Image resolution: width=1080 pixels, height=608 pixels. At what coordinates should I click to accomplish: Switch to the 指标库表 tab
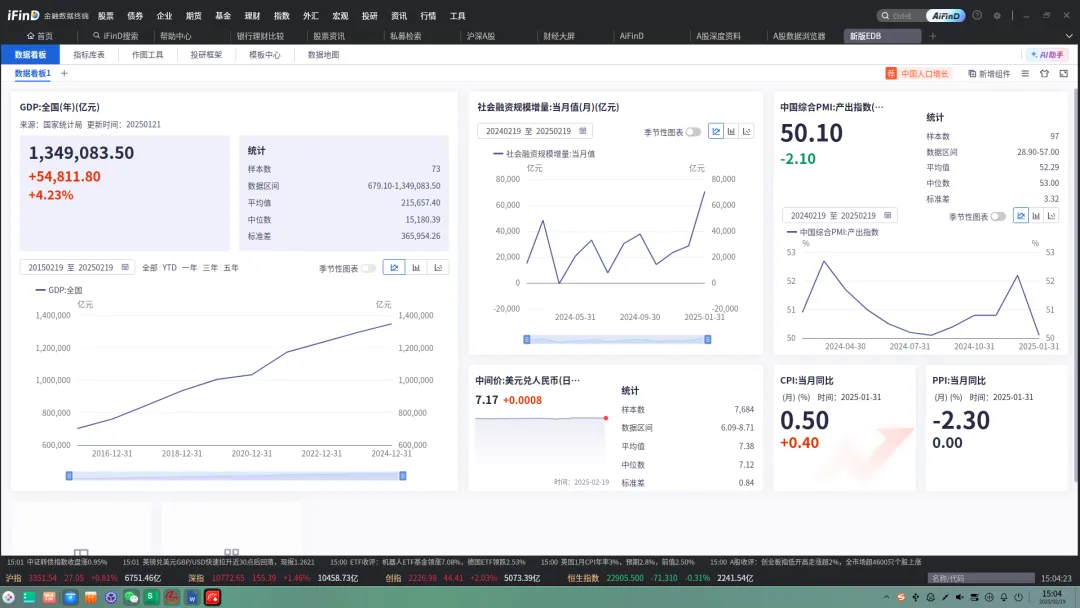point(89,55)
